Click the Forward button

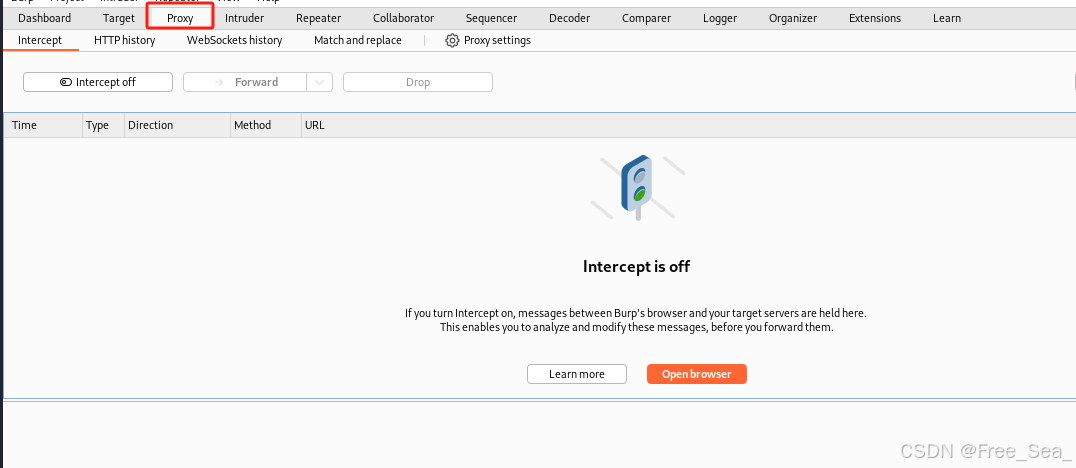[x=245, y=82]
